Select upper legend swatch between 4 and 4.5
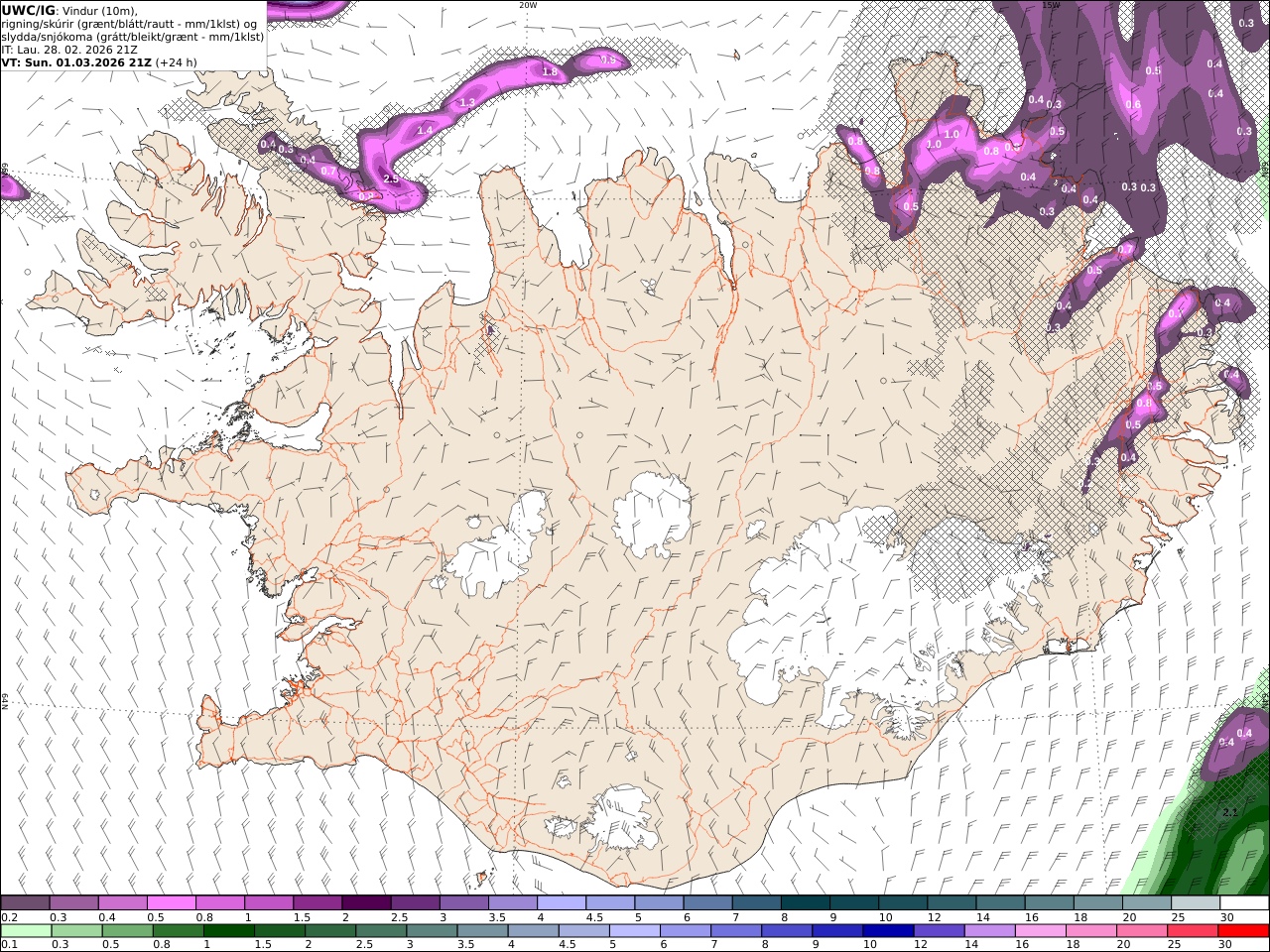1270x952 pixels. coord(560,903)
